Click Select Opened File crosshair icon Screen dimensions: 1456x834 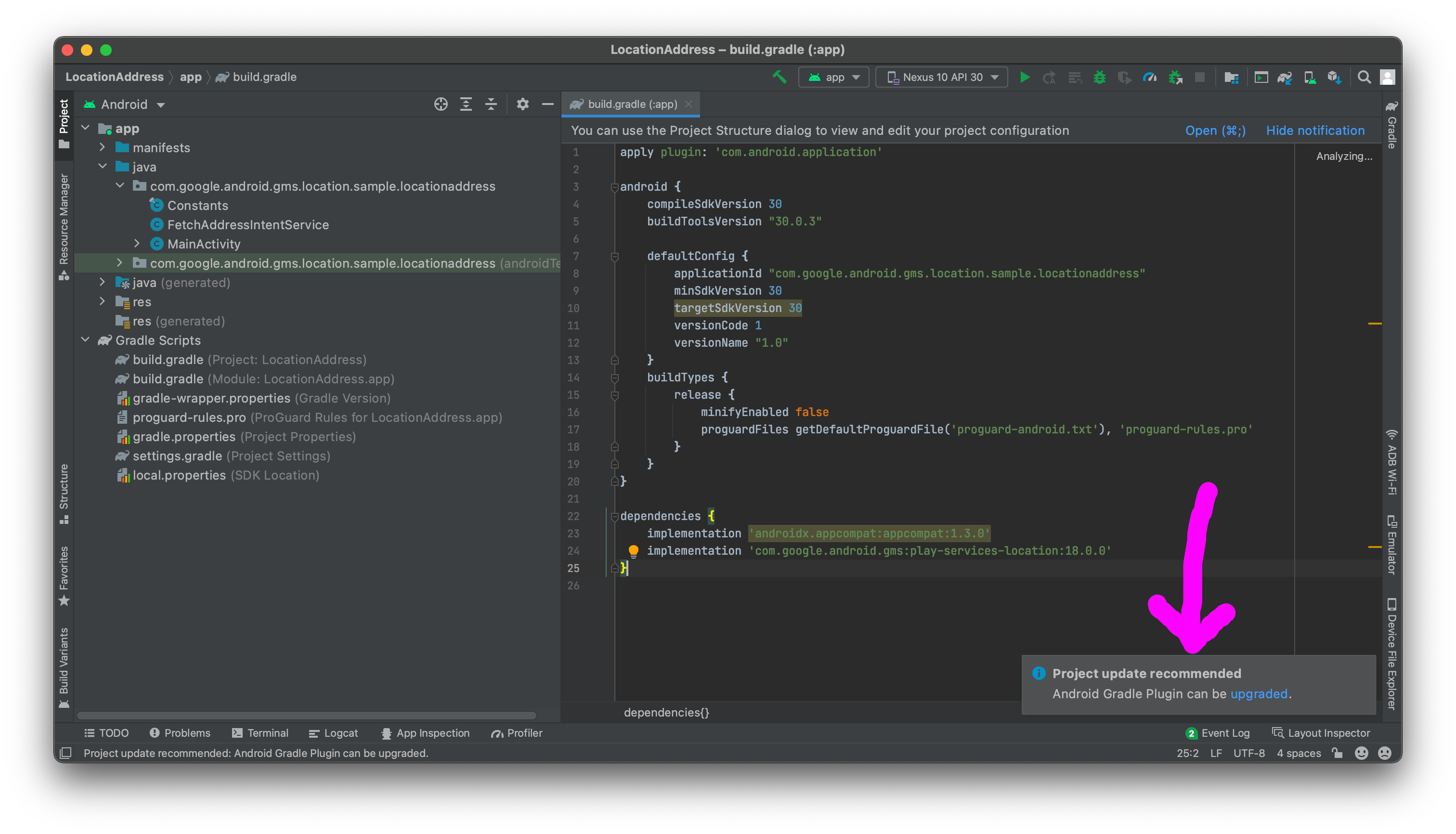click(441, 104)
